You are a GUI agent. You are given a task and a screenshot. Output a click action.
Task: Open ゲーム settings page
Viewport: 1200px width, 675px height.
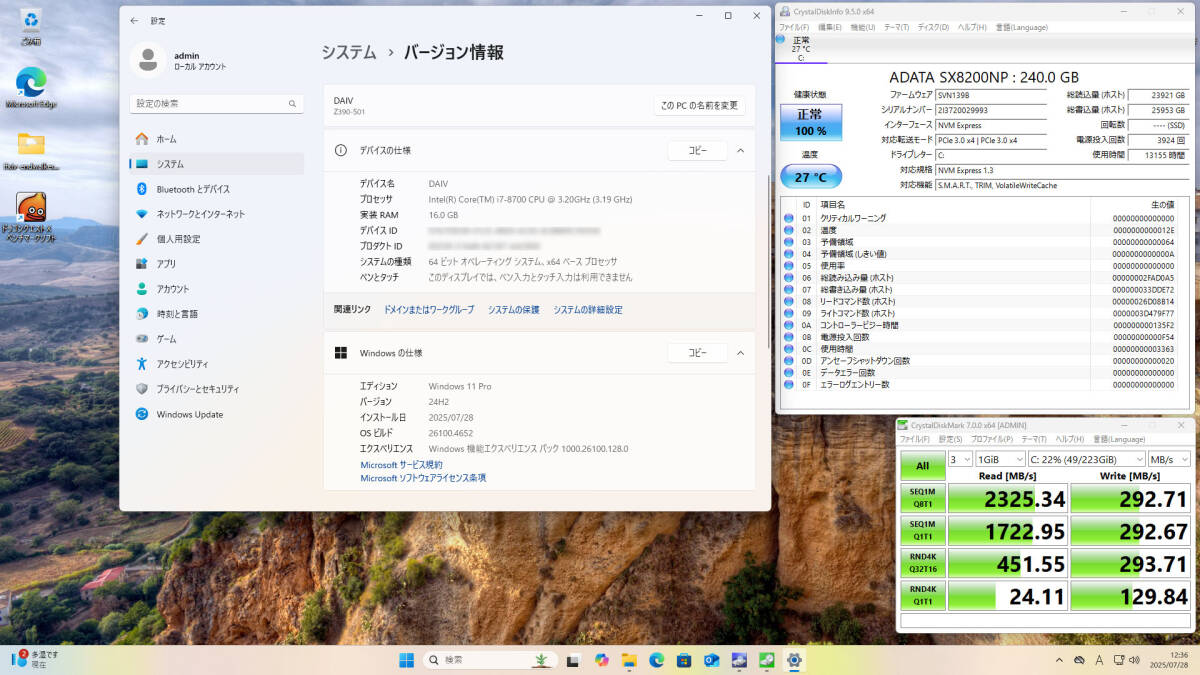tap(216, 339)
